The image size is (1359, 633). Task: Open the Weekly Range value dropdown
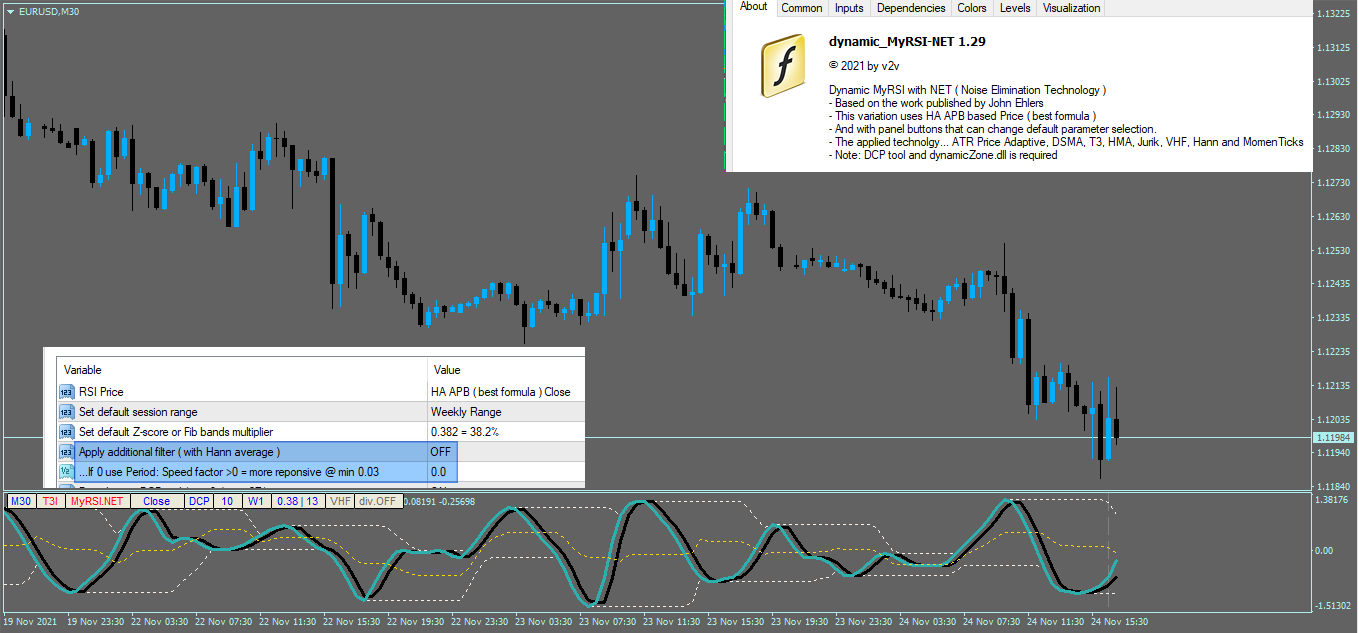(x=505, y=412)
